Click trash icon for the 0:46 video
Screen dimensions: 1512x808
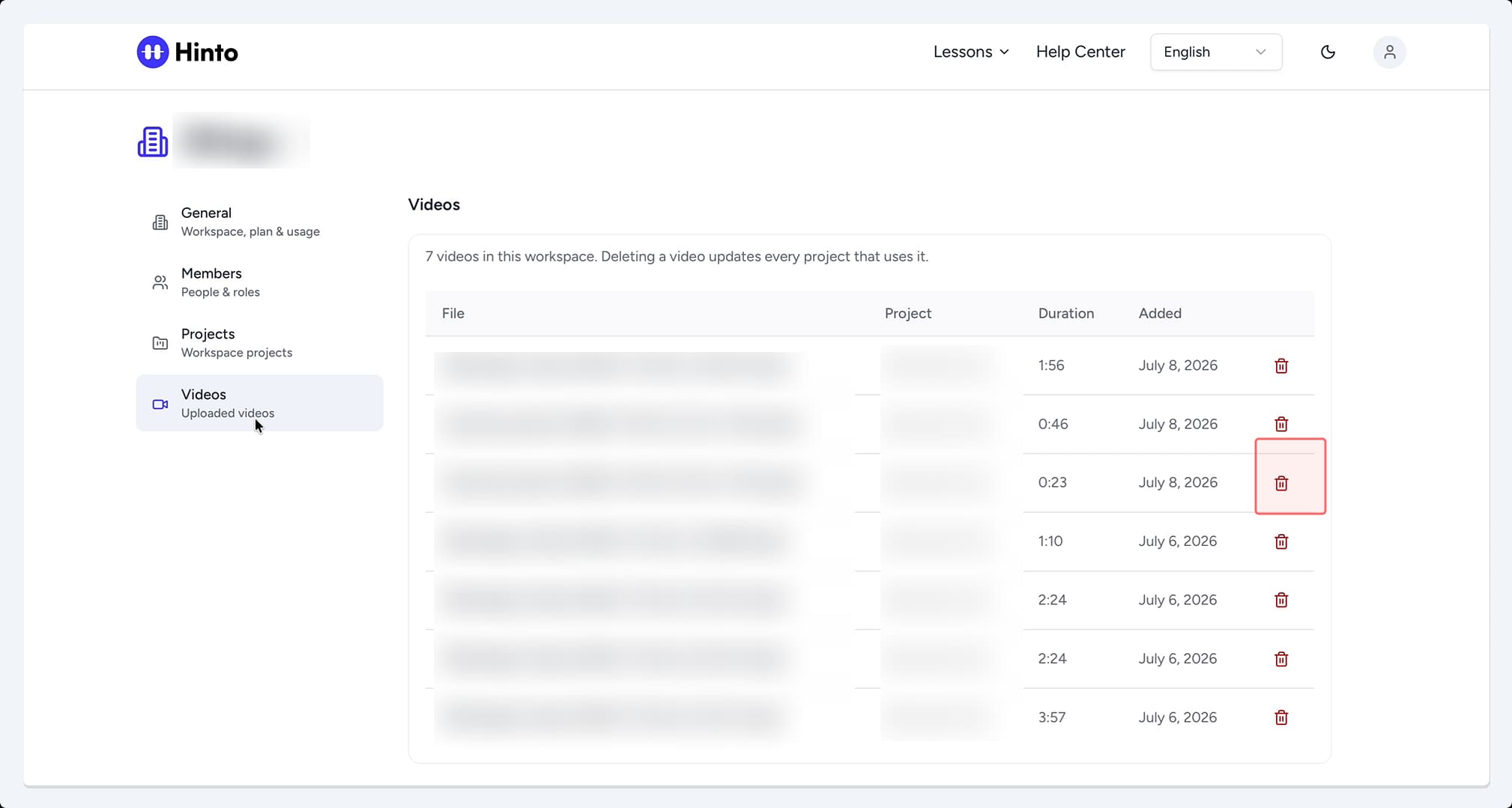1281,424
